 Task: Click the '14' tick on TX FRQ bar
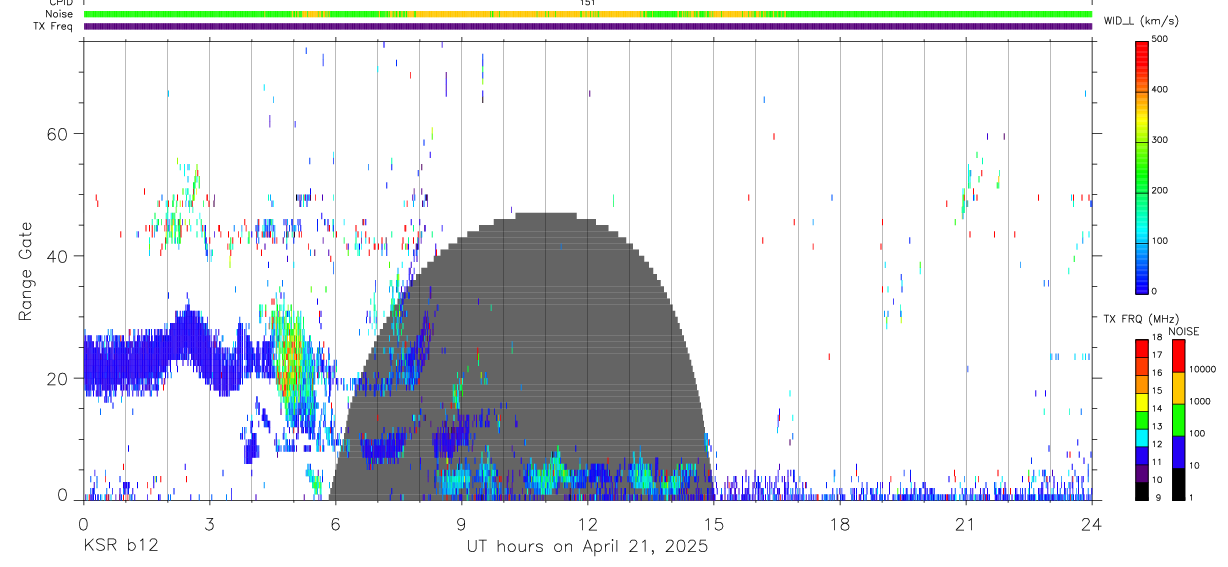(x=1158, y=408)
